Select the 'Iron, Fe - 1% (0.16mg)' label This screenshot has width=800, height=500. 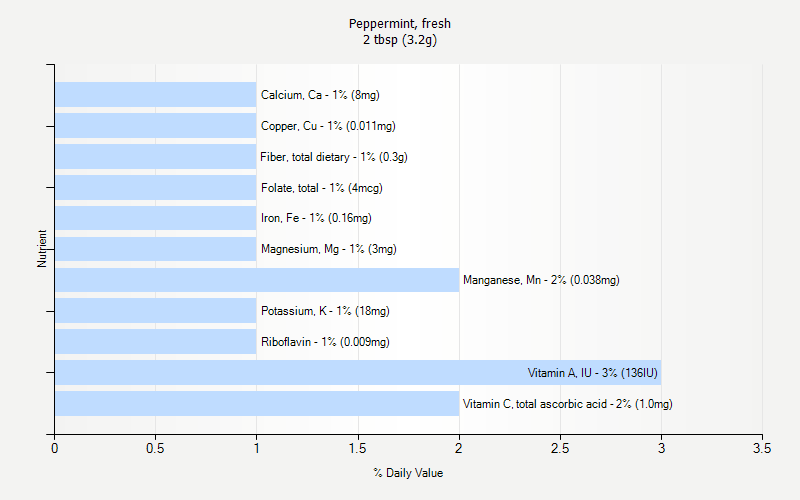(316, 218)
